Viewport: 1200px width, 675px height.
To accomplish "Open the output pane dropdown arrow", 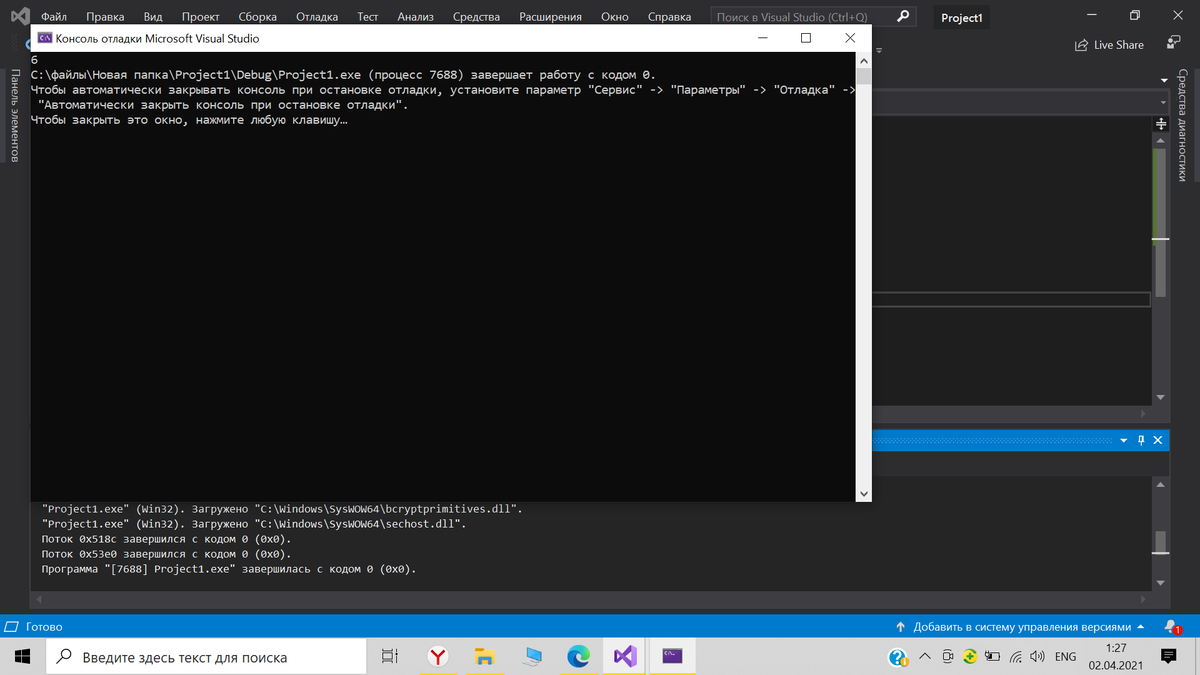I will 1123,440.
